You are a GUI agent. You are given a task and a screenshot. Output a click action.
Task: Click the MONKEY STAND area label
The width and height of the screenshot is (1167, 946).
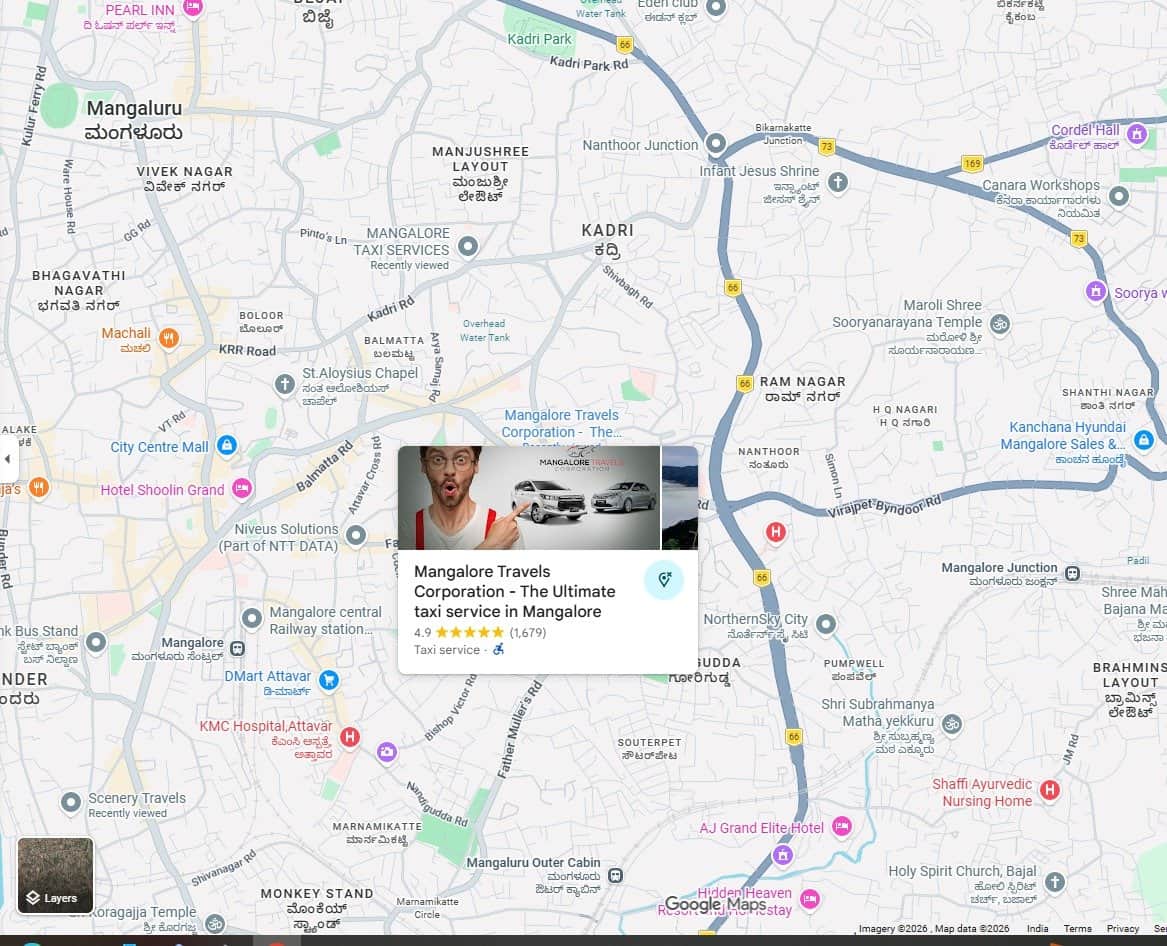click(317, 893)
